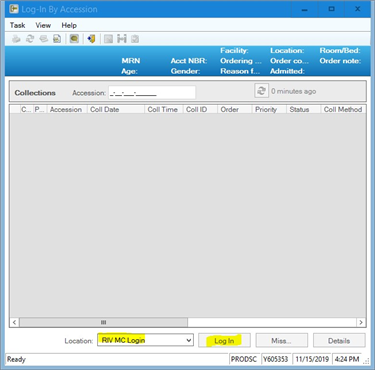Click the exit door toolbar icon
Viewport: 375px width, 370px height.
[x=91, y=39]
